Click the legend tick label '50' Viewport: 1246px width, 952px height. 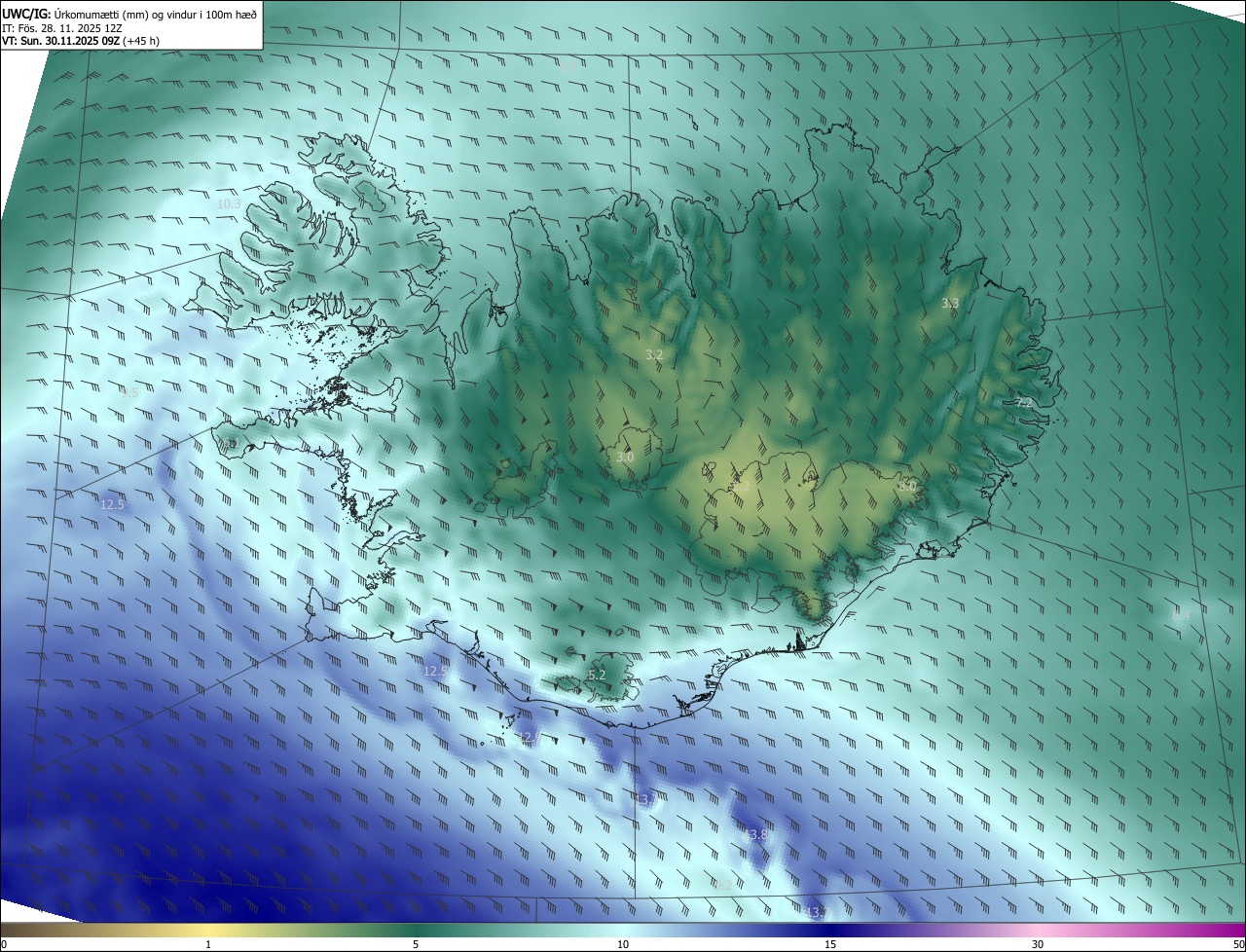[x=1238, y=944]
